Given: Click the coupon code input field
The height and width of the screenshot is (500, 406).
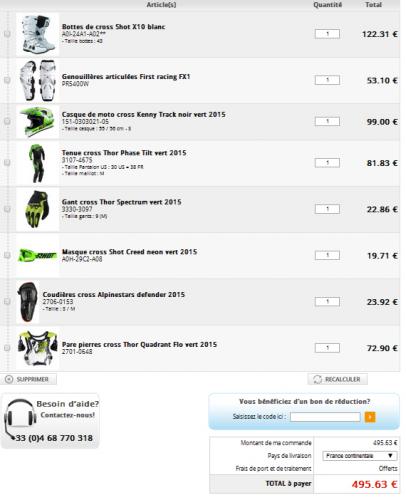Looking at the screenshot, I should point(325,417).
